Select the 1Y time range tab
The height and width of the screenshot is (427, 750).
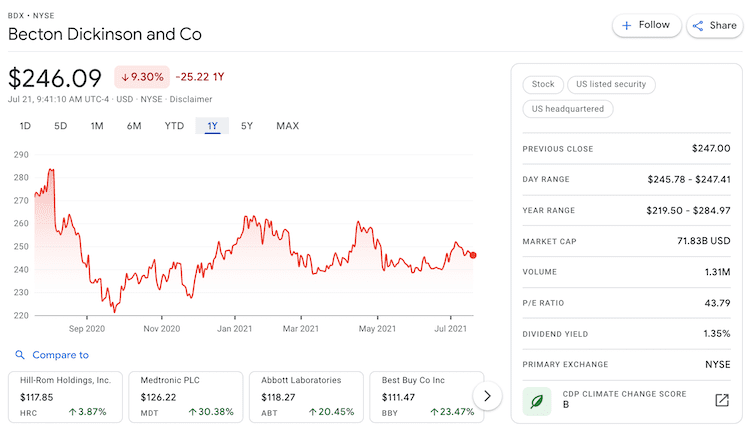point(212,126)
